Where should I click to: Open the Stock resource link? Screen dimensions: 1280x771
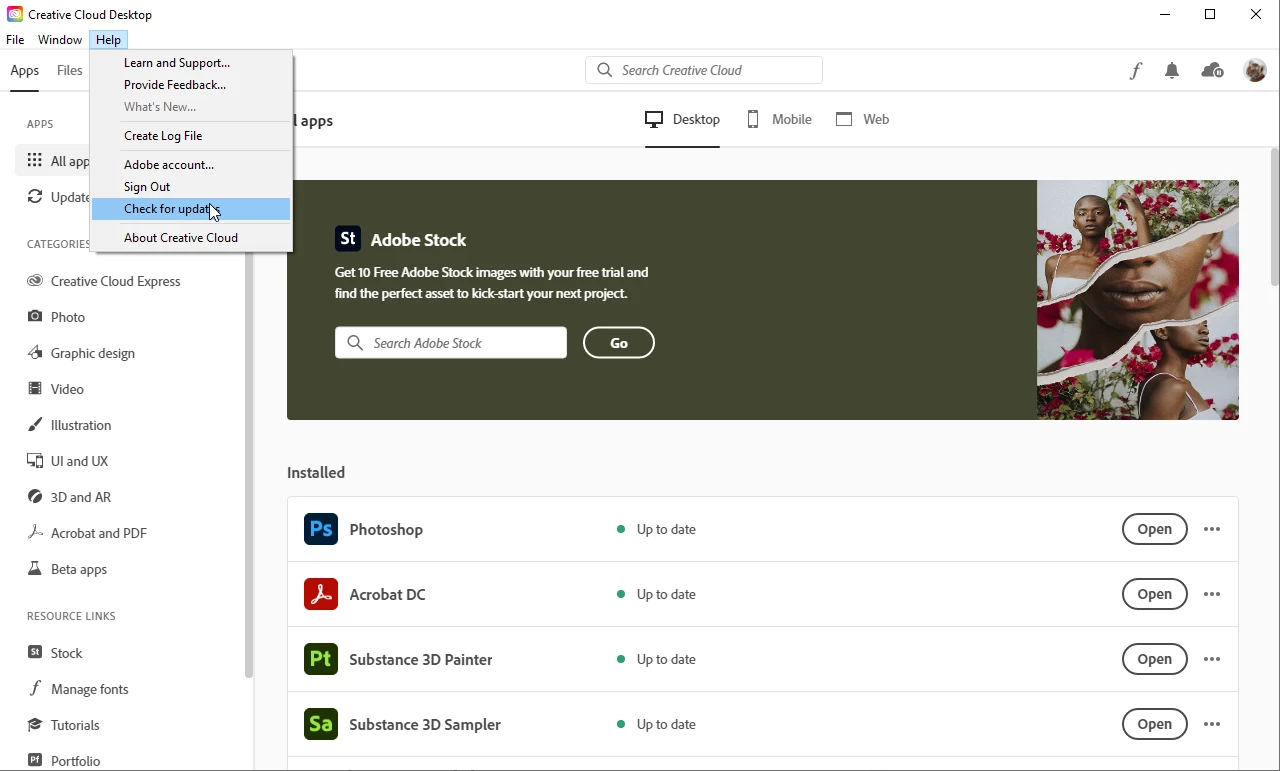(55, 653)
